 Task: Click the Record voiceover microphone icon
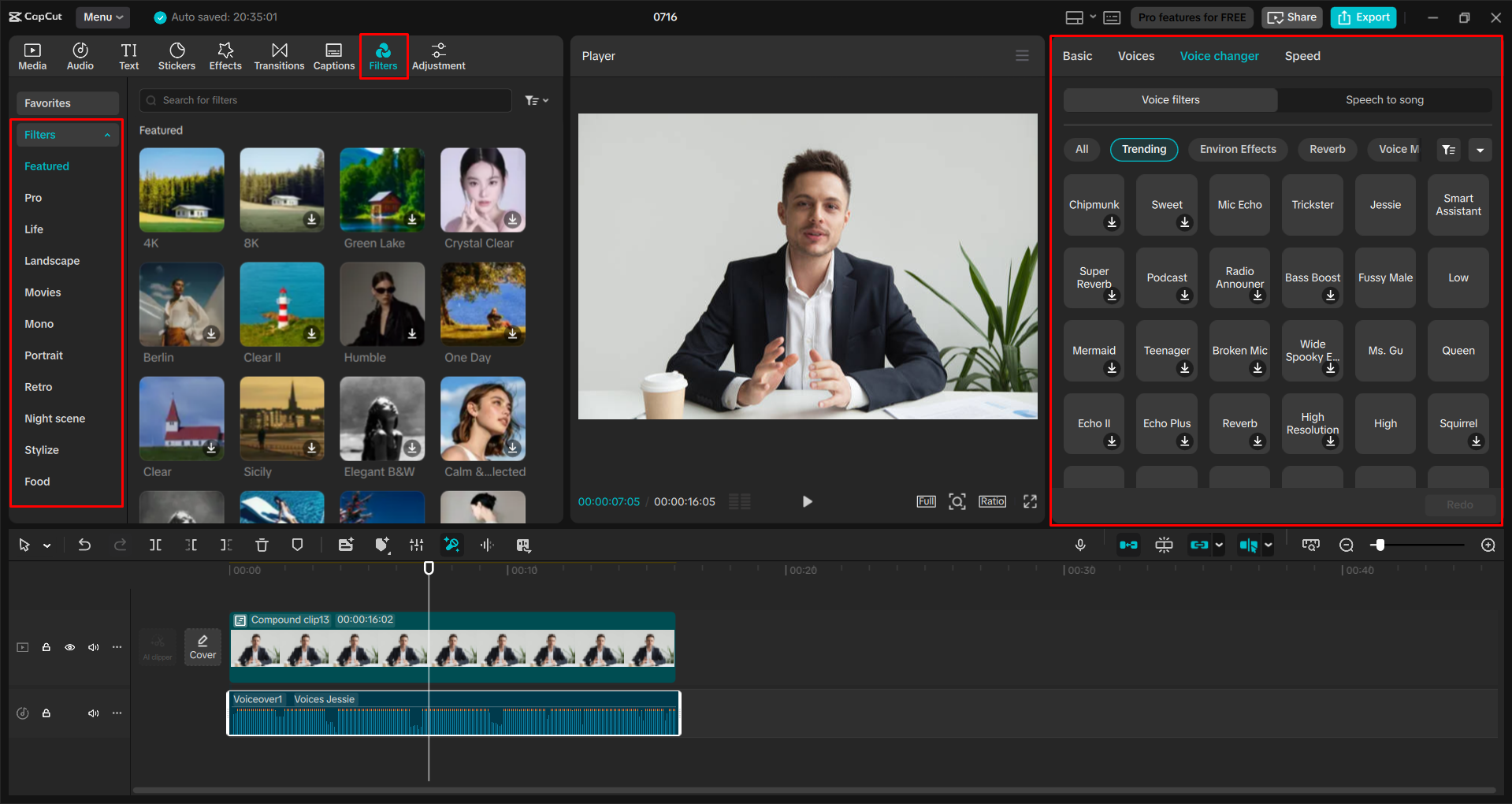(x=1080, y=545)
